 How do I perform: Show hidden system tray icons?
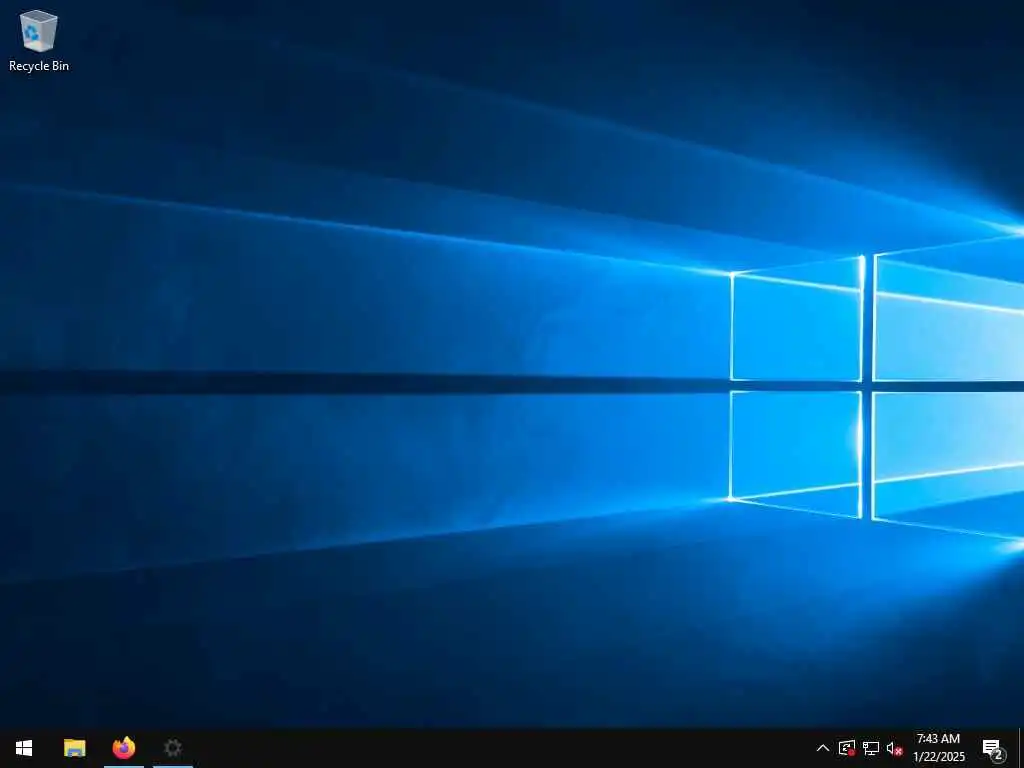823,748
